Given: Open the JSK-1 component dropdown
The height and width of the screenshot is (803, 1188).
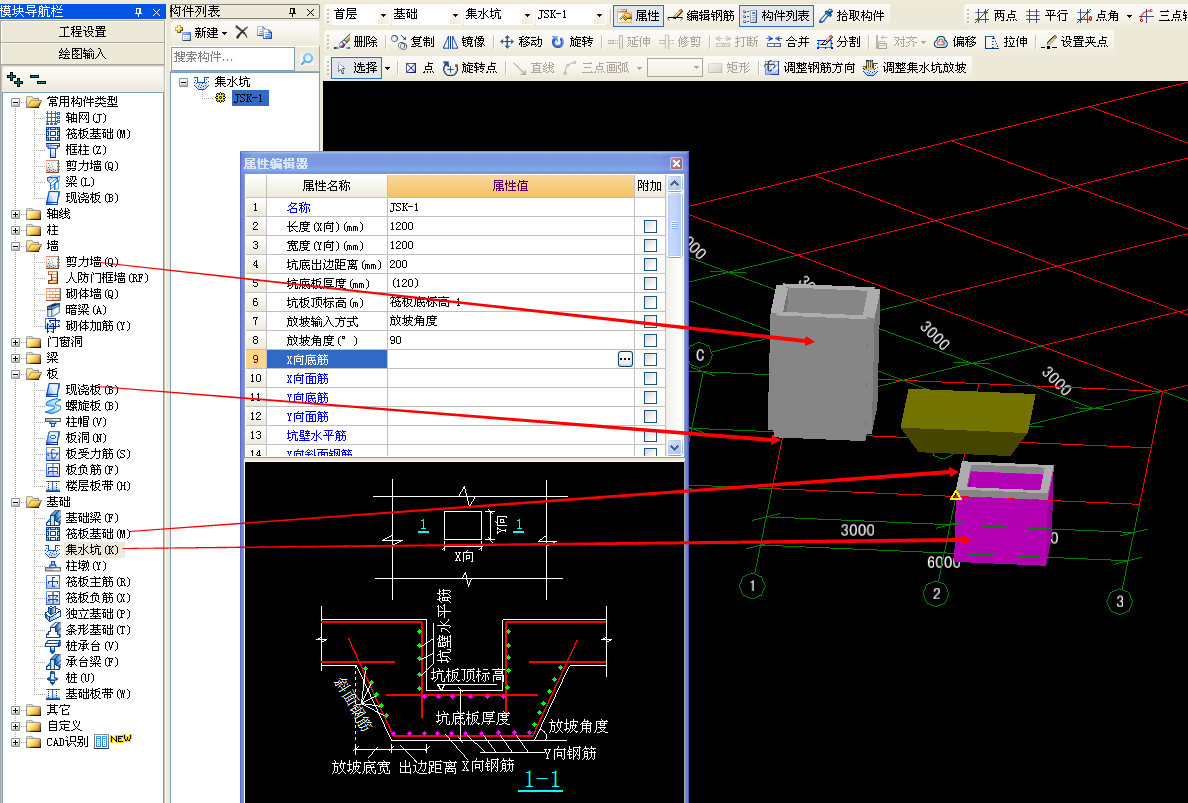Looking at the screenshot, I should pos(599,15).
